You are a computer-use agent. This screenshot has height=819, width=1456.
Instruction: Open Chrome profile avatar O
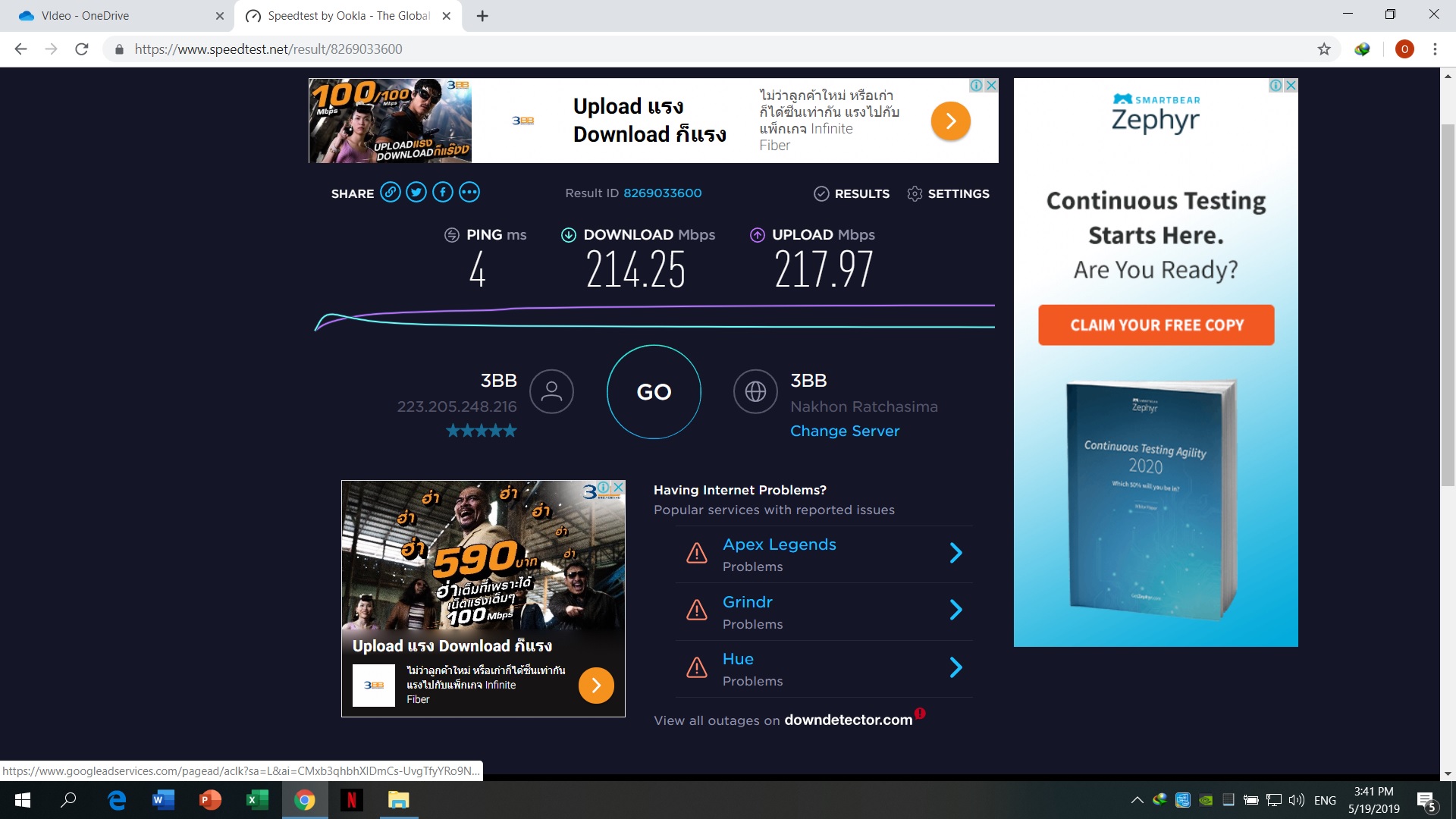(1404, 49)
